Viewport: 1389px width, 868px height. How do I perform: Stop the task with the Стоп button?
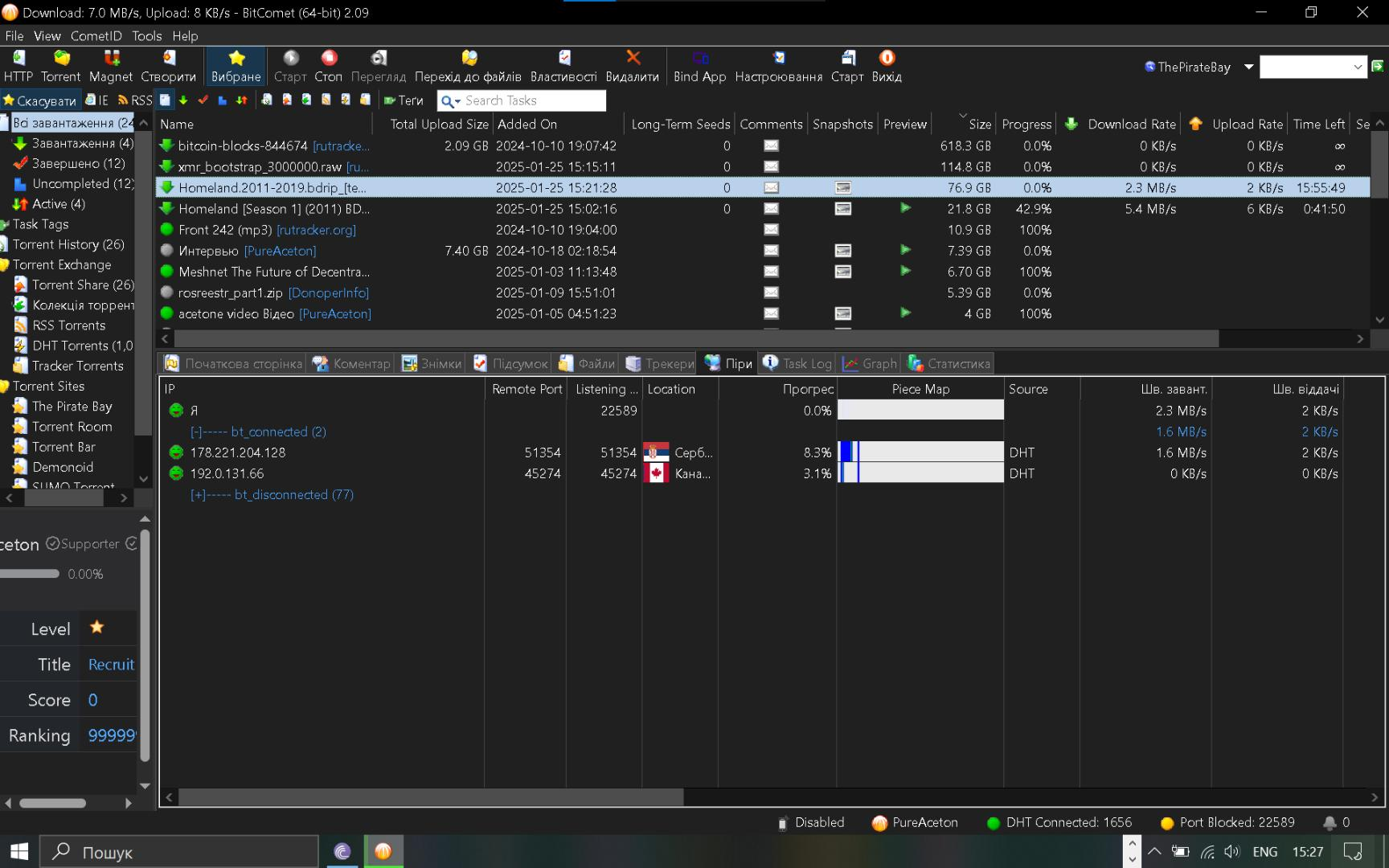point(328,66)
